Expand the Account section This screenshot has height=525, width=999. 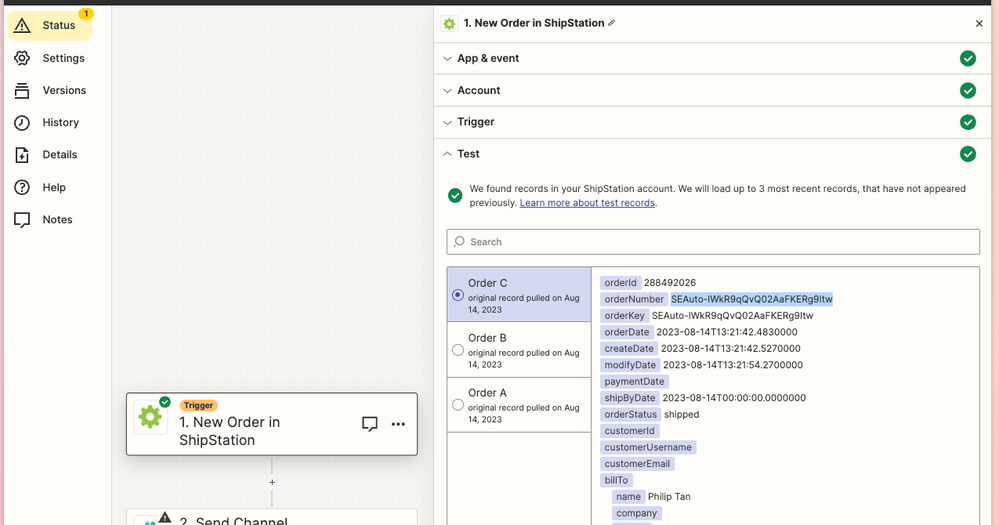[x=478, y=90]
